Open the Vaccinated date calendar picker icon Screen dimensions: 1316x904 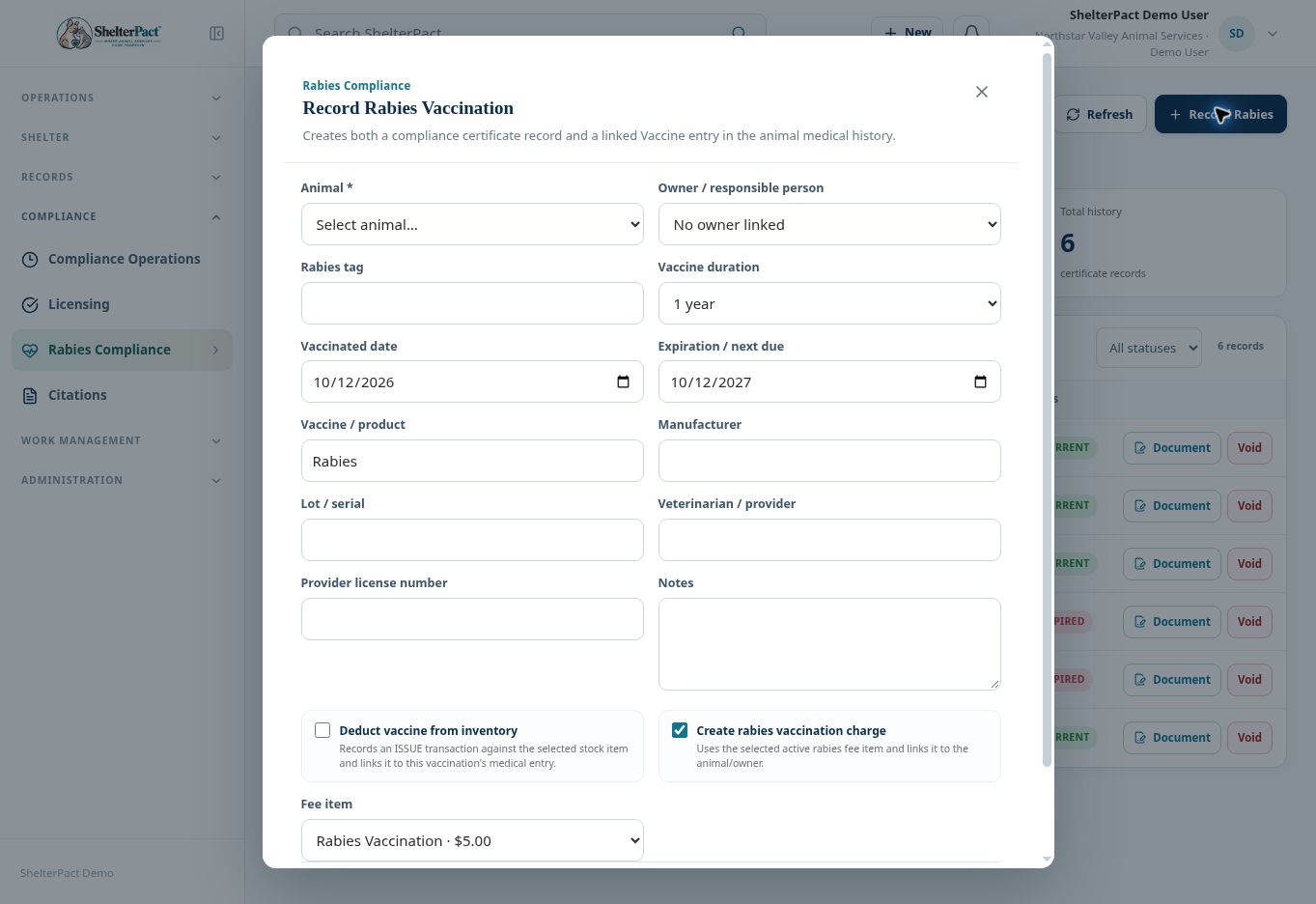click(x=623, y=381)
